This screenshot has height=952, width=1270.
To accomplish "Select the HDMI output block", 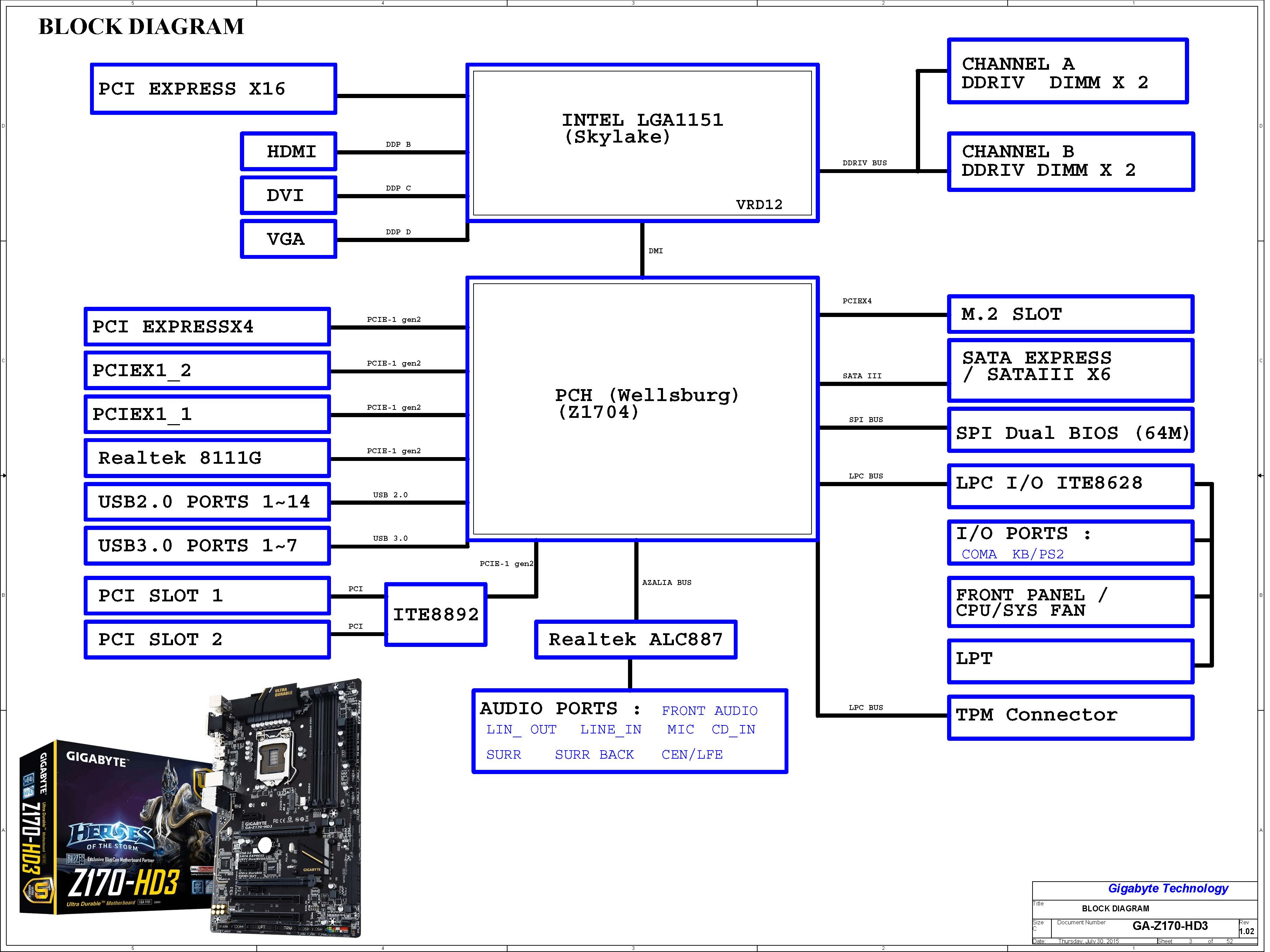I will click(288, 152).
